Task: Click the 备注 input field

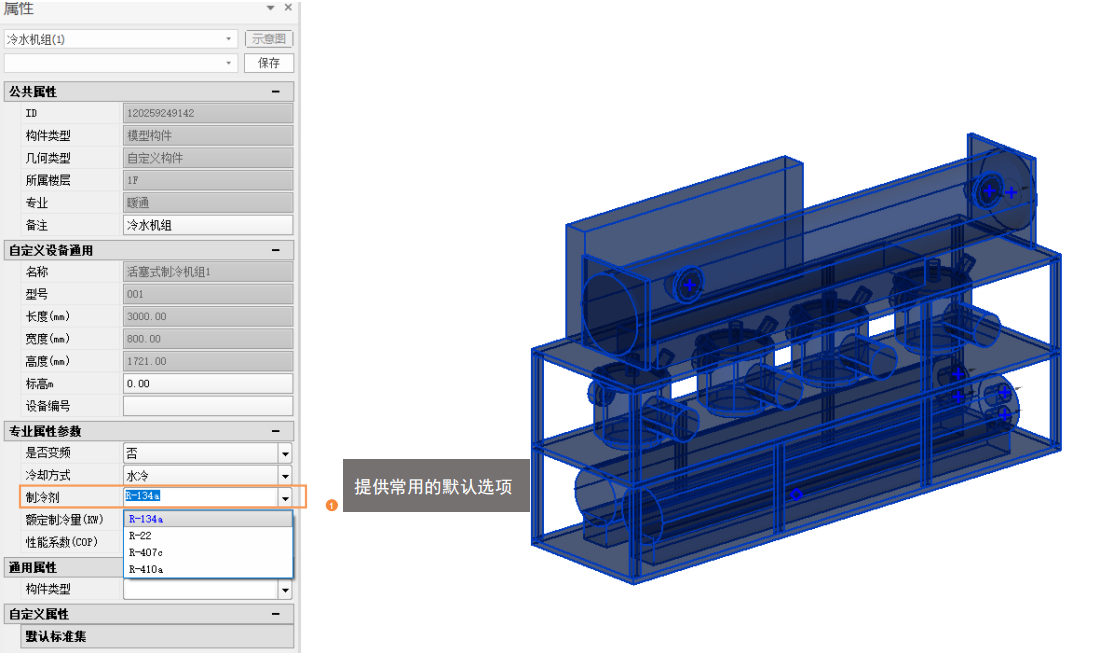Action: pos(208,226)
